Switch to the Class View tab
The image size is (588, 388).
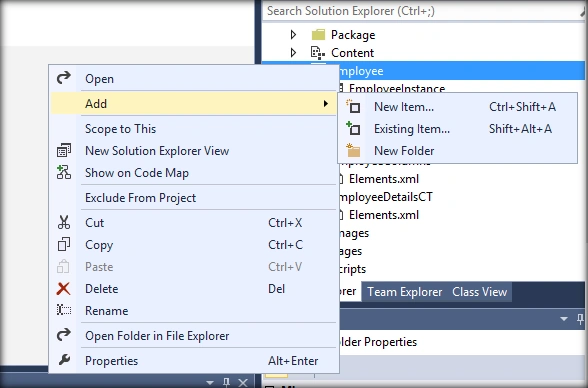pyautogui.click(x=480, y=292)
